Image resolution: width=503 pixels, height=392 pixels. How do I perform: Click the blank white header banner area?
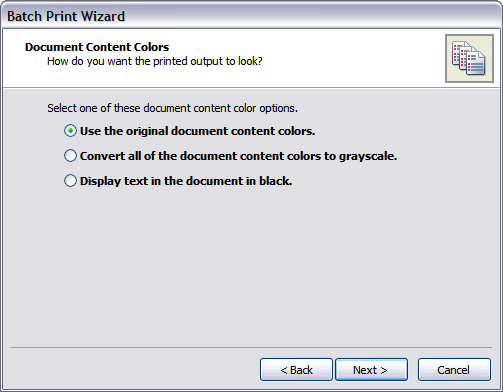tap(350, 58)
